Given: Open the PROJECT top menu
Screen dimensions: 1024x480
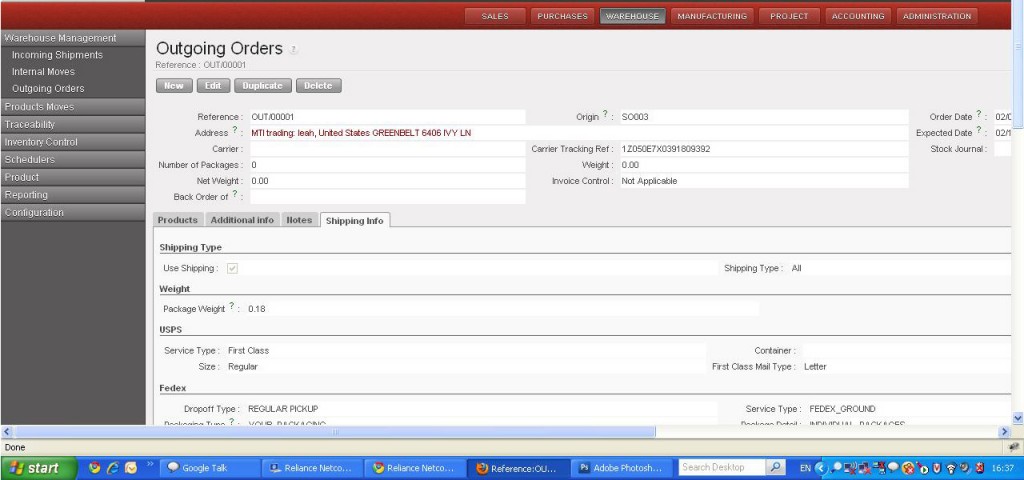Looking at the screenshot, I should pos(789,16).
